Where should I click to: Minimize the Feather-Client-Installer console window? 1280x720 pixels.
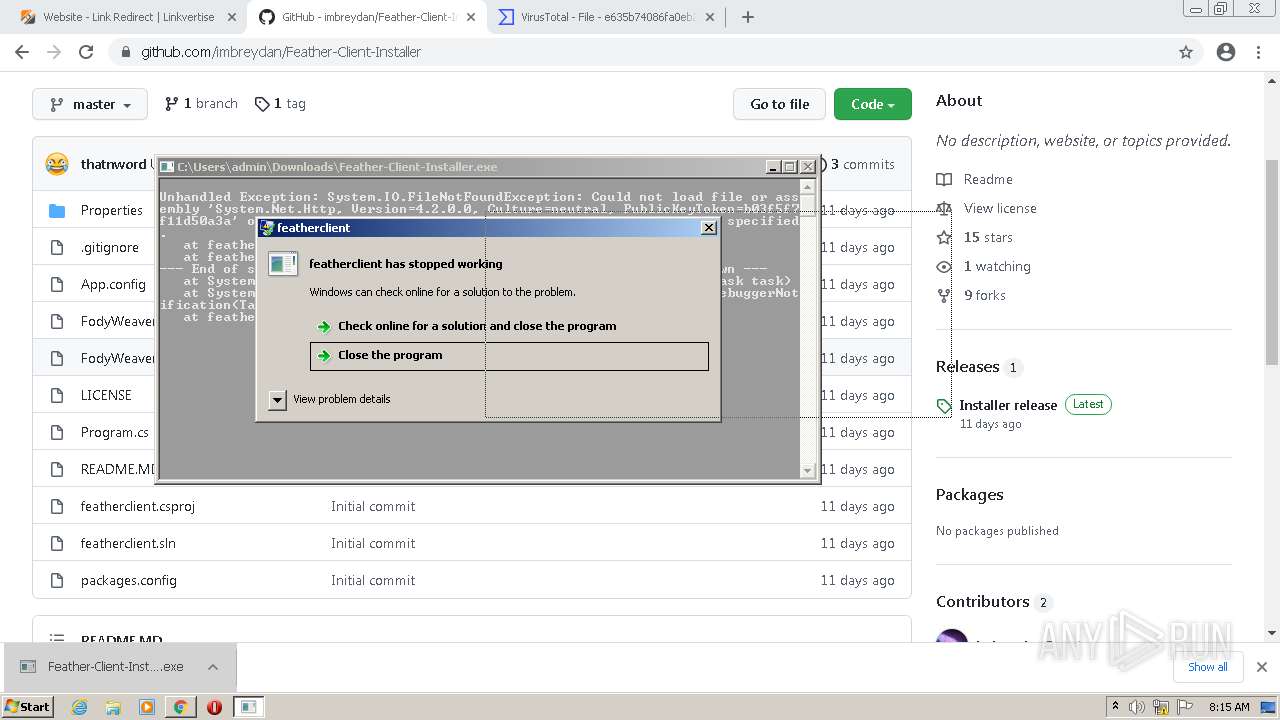(x=772, y=167)
